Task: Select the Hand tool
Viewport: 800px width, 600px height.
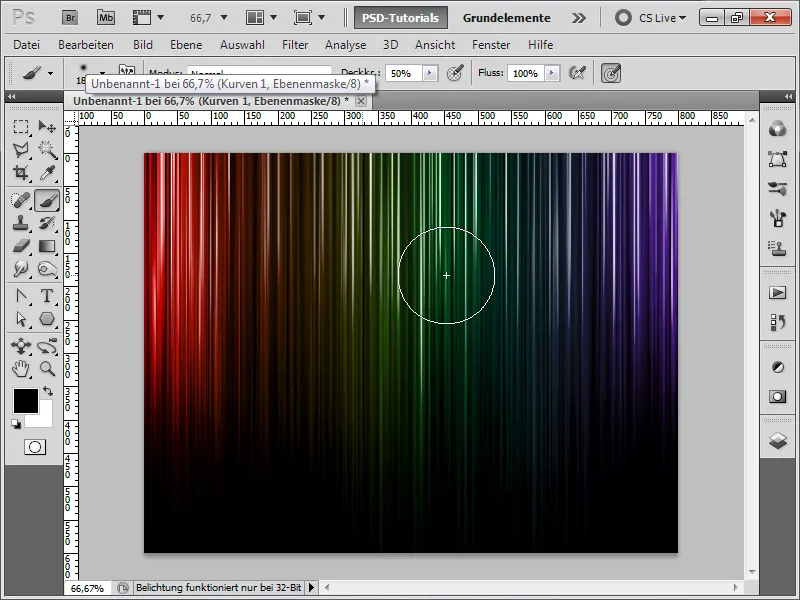Action: pos(21,369)
